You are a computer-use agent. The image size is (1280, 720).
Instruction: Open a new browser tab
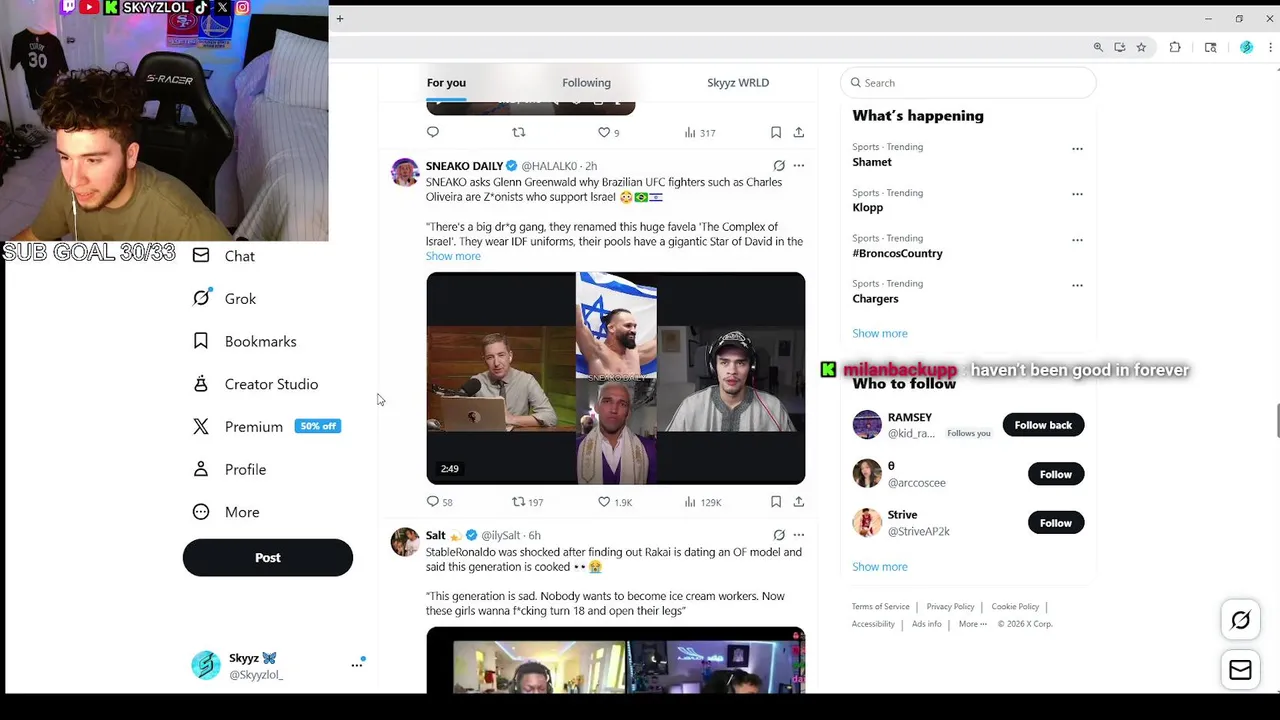pos(340,19)
